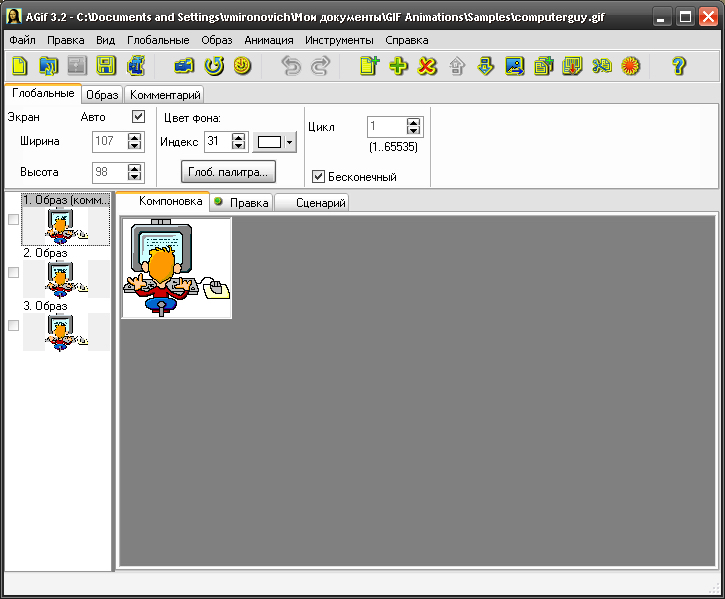Increase the Индекс value with up arrow
Viewport: 725px width, 599px height.
tap(243, 137)
